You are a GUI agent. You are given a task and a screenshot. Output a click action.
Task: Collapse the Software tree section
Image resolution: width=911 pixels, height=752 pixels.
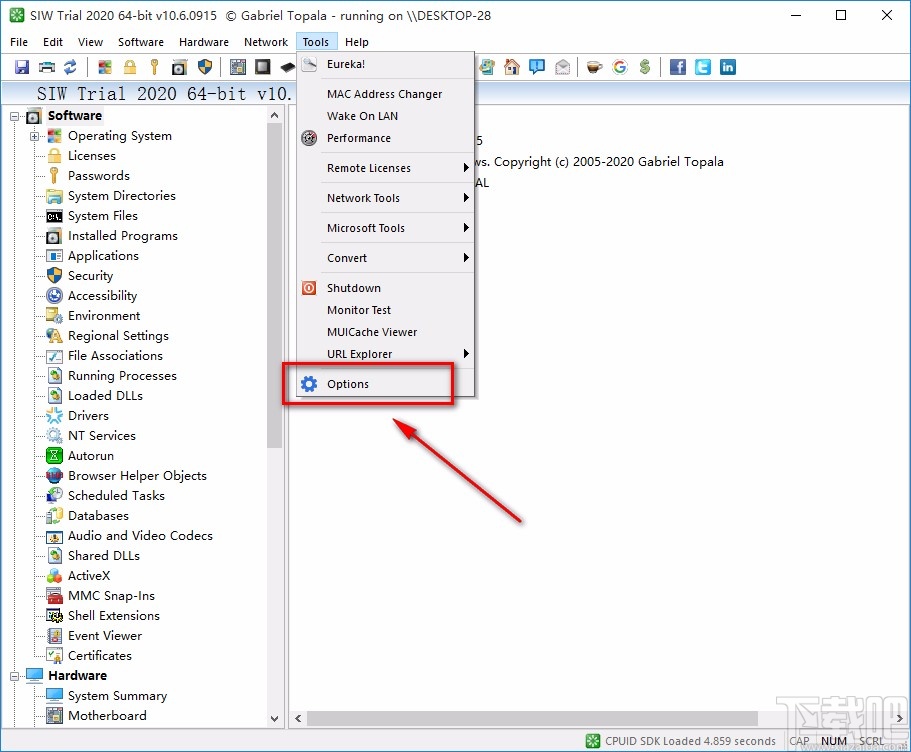point(16,116)
